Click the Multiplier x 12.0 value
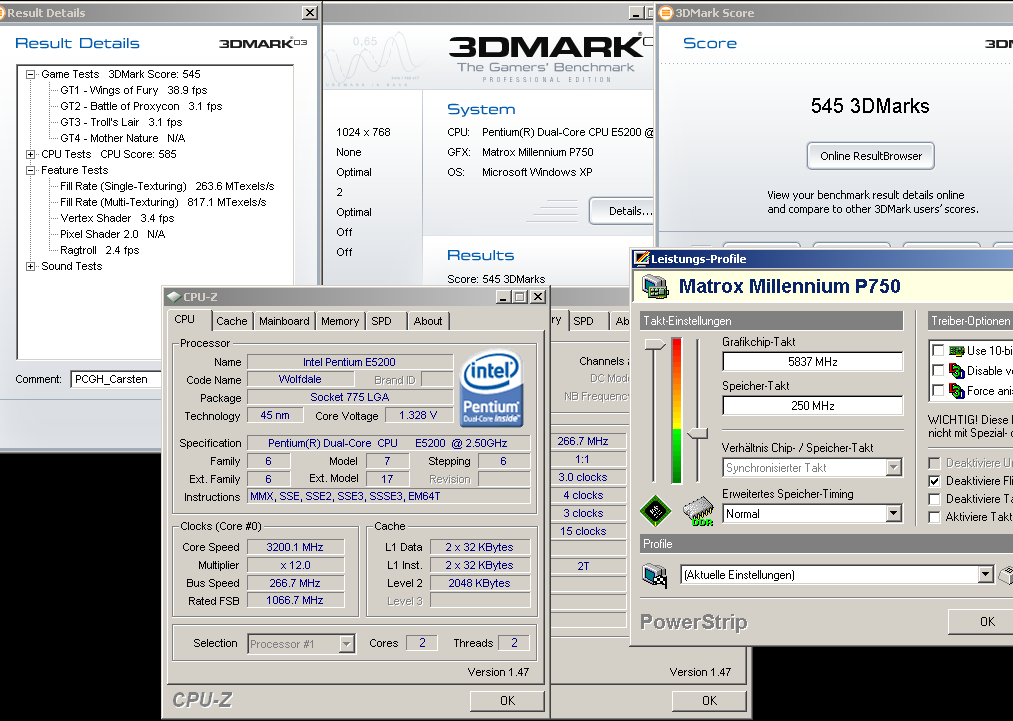The image size is (1013, 721). click(x=295, y=565)
